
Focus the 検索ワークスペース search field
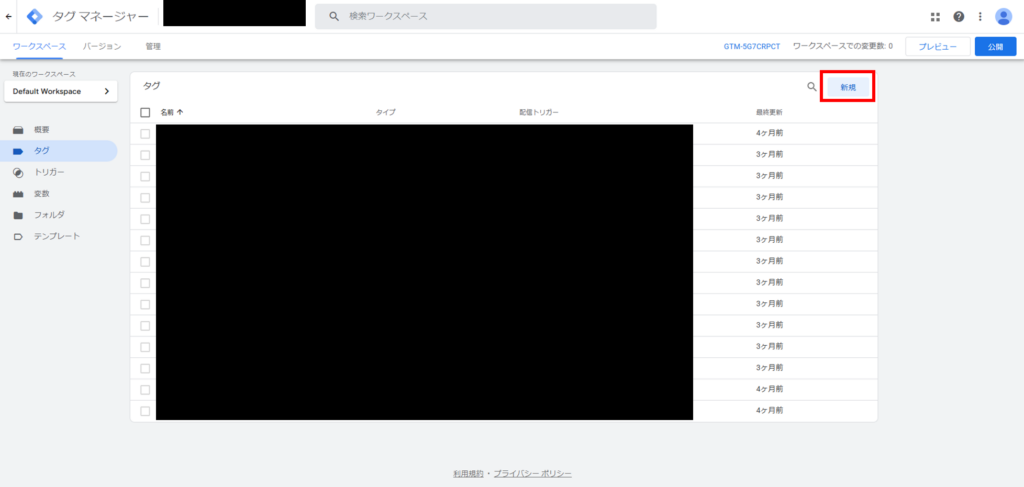(485, 16)
